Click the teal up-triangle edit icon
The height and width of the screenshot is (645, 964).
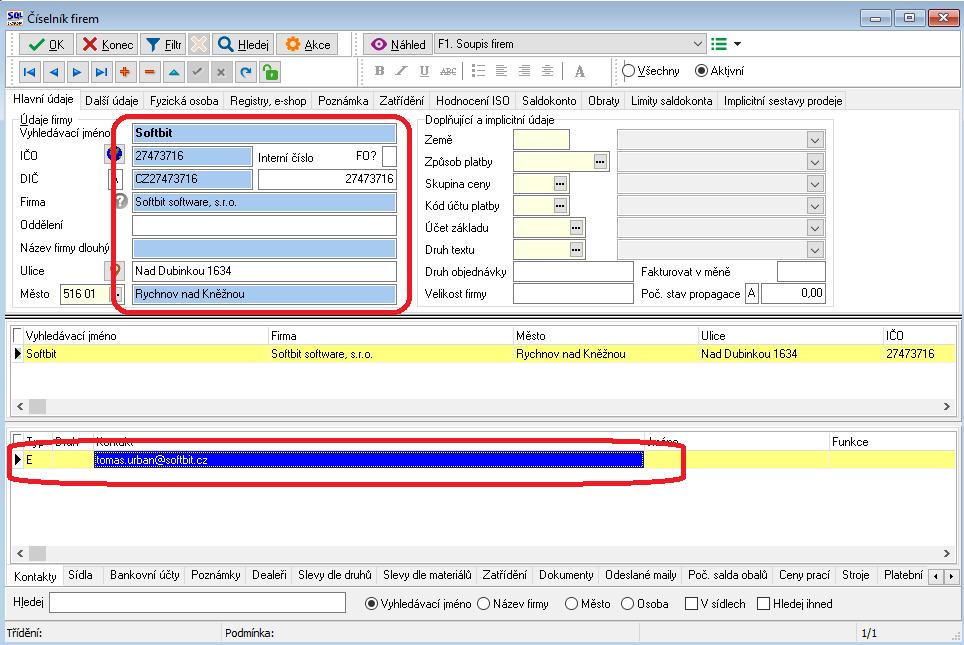click(x=173, y=73)
